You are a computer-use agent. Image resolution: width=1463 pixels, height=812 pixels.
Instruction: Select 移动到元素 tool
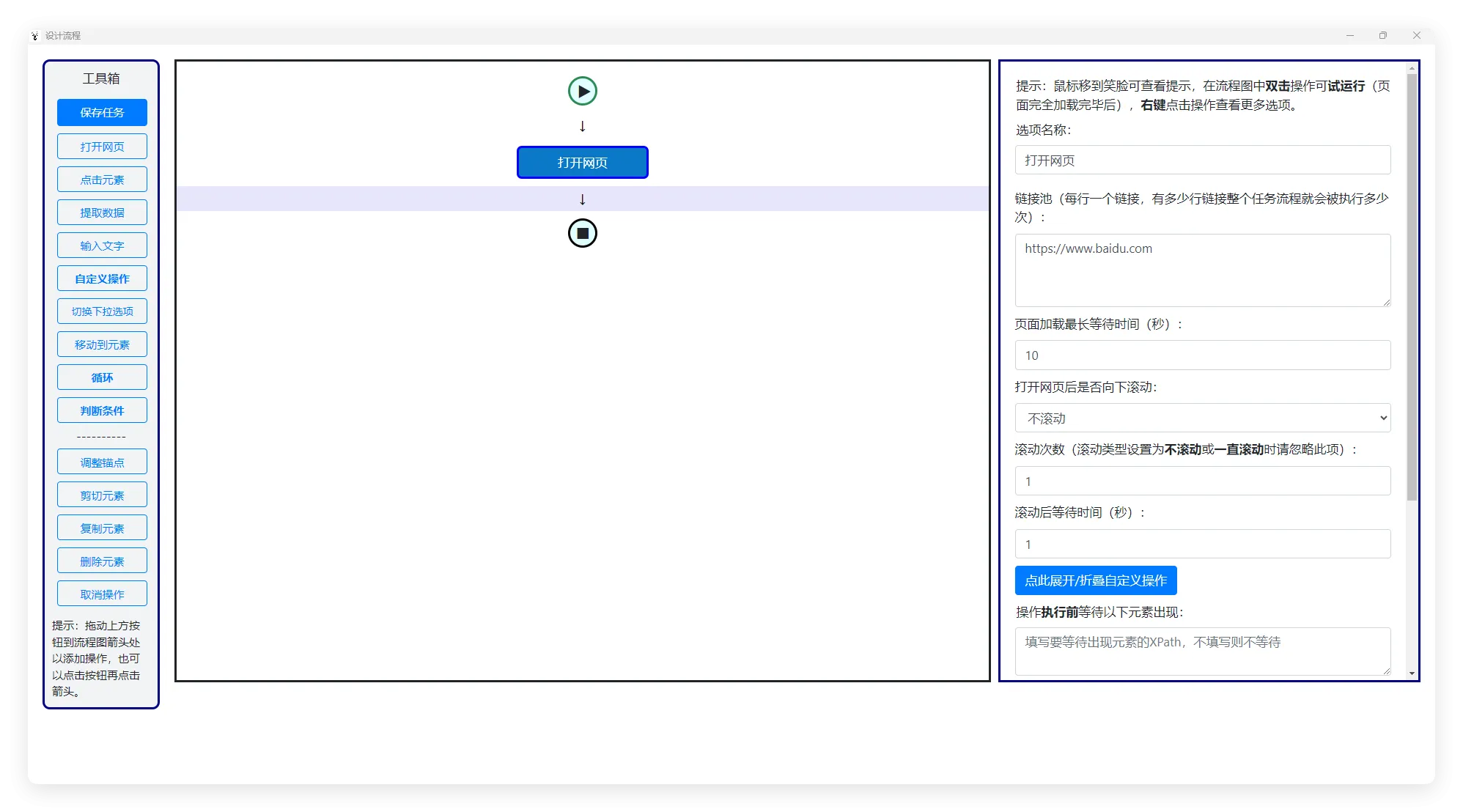click(102, 344)
